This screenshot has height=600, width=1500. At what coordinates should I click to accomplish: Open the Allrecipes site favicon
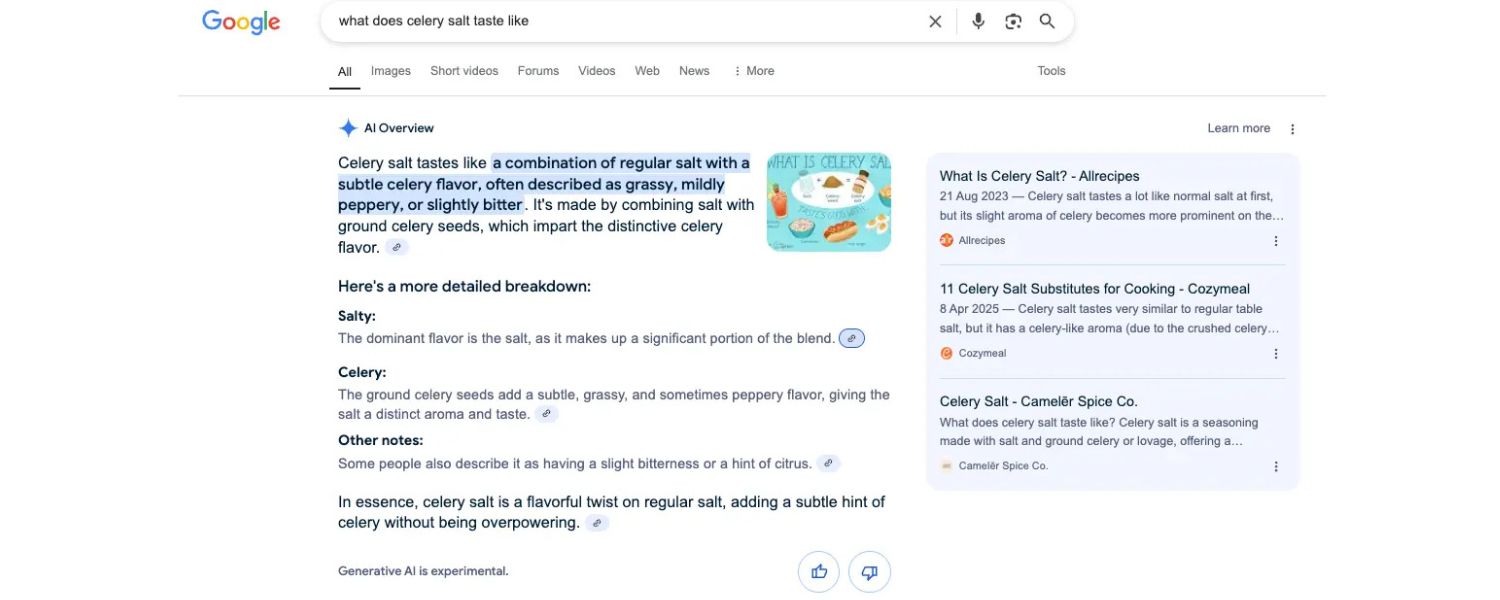click(x=946, y=240)
